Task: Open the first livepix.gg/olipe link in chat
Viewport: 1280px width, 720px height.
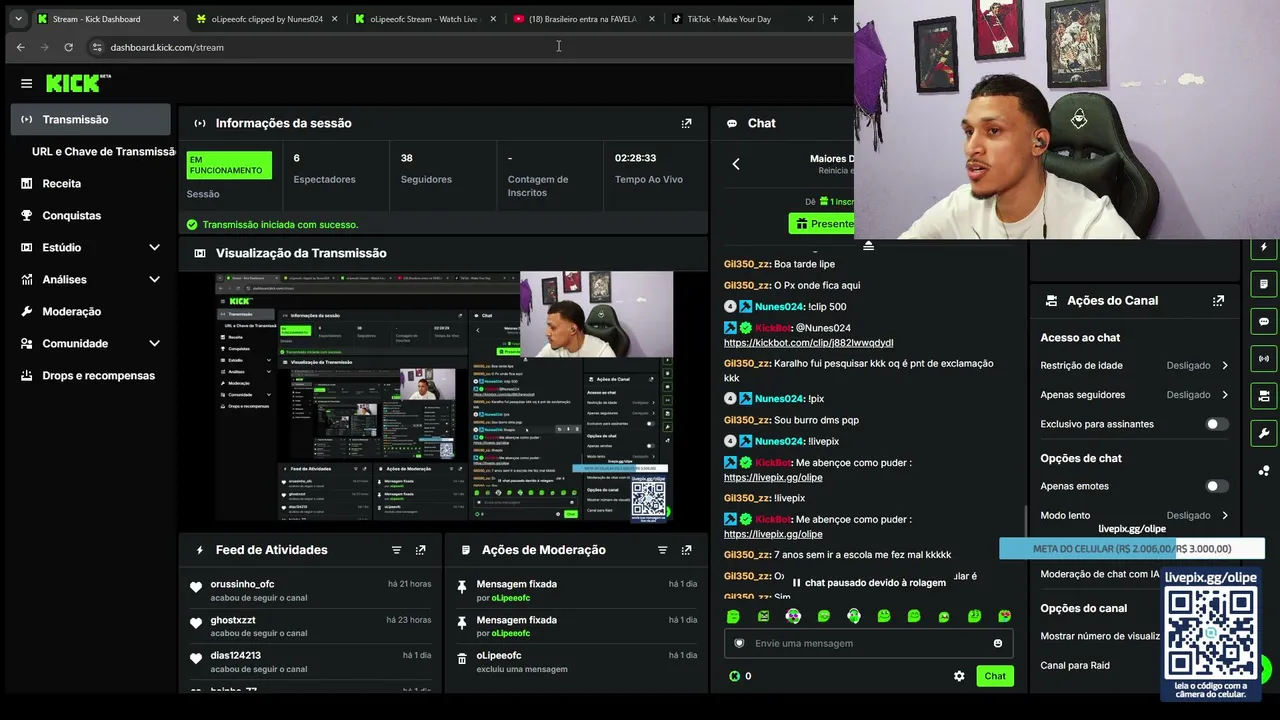Action: 773,477
